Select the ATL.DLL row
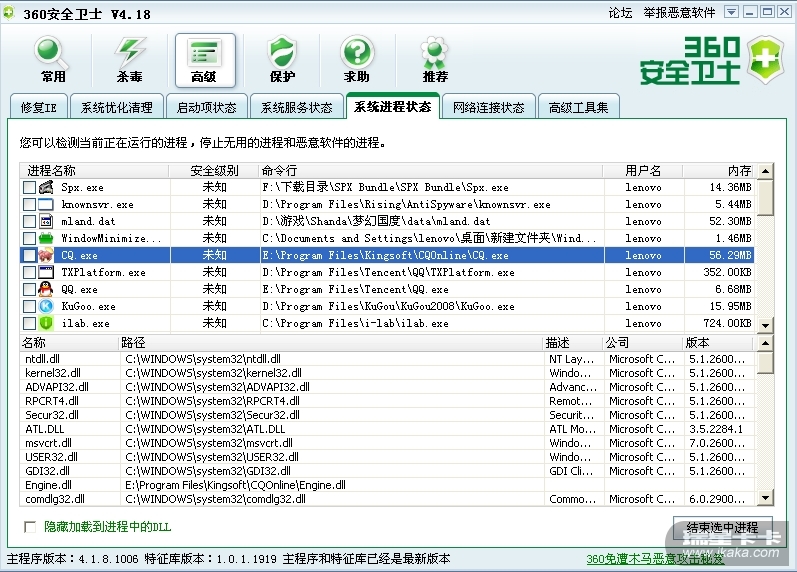The width and height of the screenshot is (797, 572). coord(387,429)
